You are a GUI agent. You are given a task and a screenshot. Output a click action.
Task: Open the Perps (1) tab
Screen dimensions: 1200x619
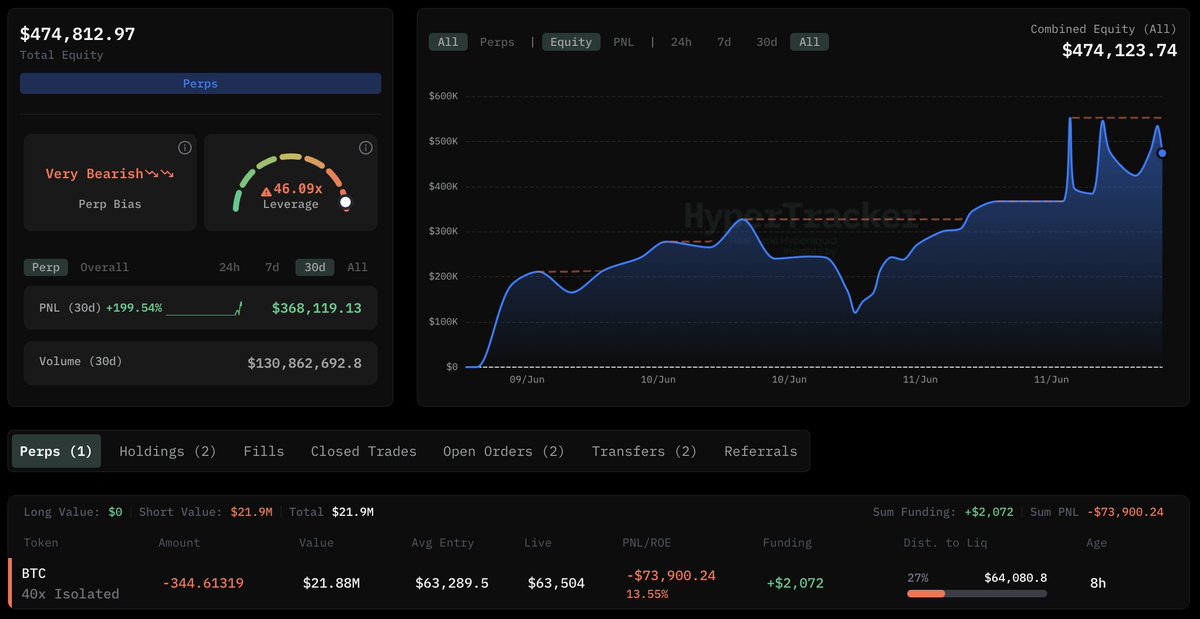[56, 451]
